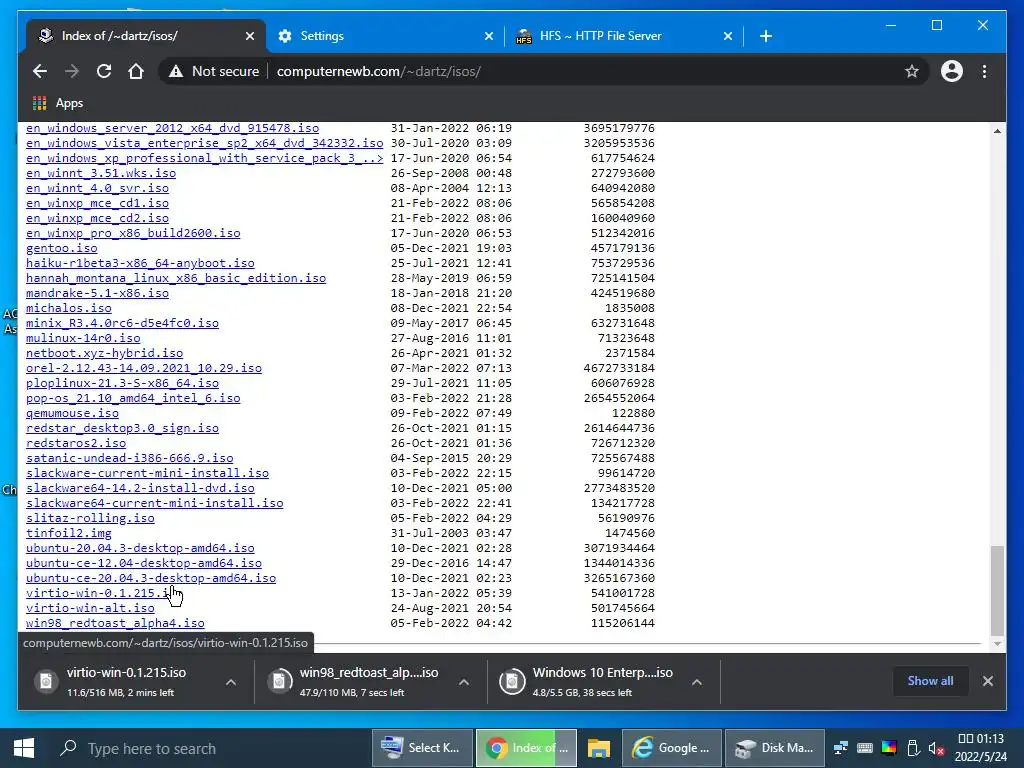The height and width of the screenshot is (768, 1024).
Task: Open Select K... taskbar window
Action: [422, 748]
